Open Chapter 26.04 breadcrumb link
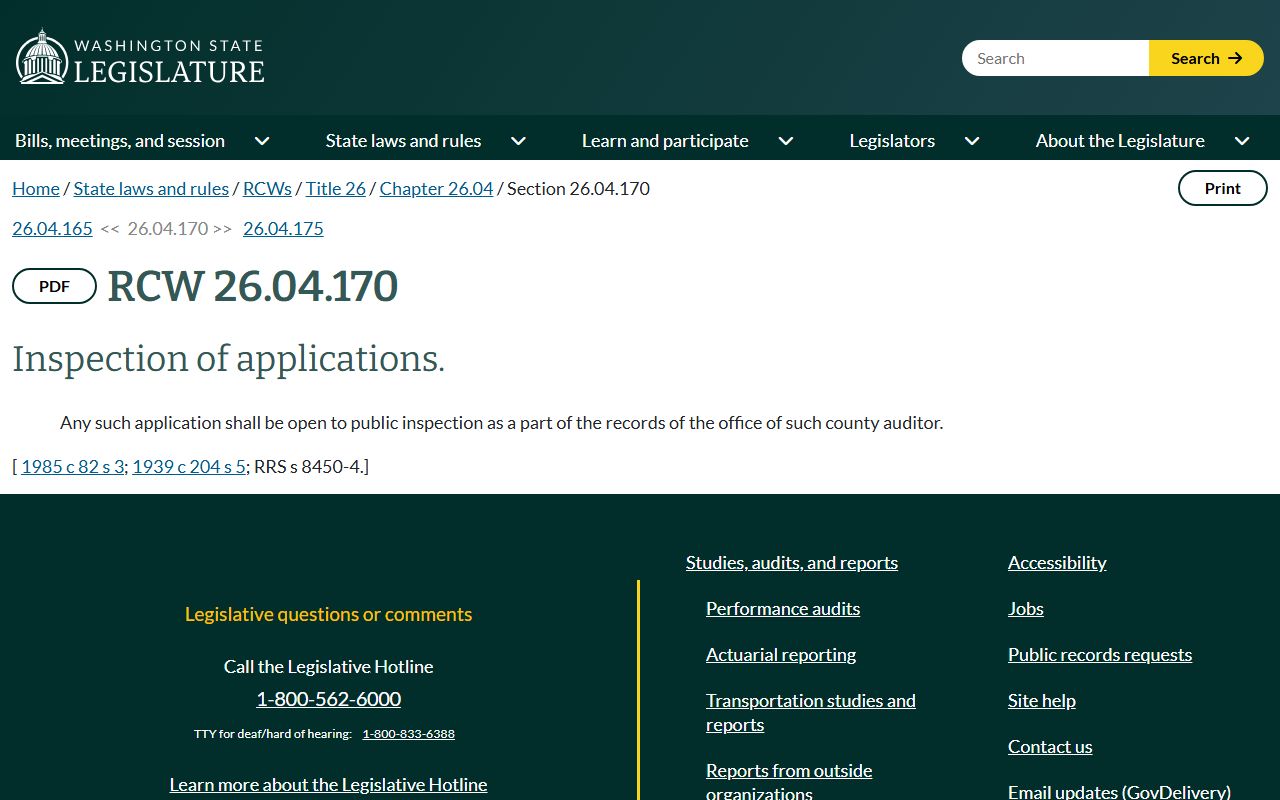 [x=436, y=188]
